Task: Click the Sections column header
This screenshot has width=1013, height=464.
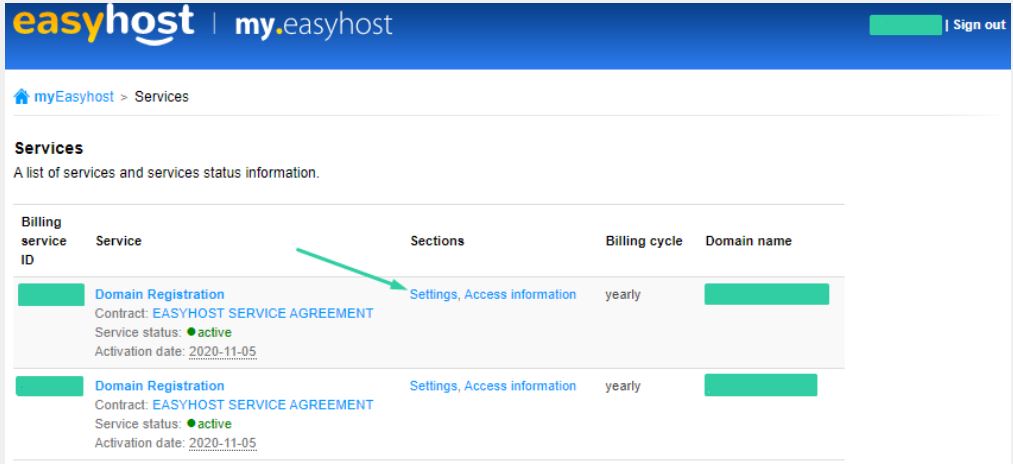Action: click(x=437, y=241)
